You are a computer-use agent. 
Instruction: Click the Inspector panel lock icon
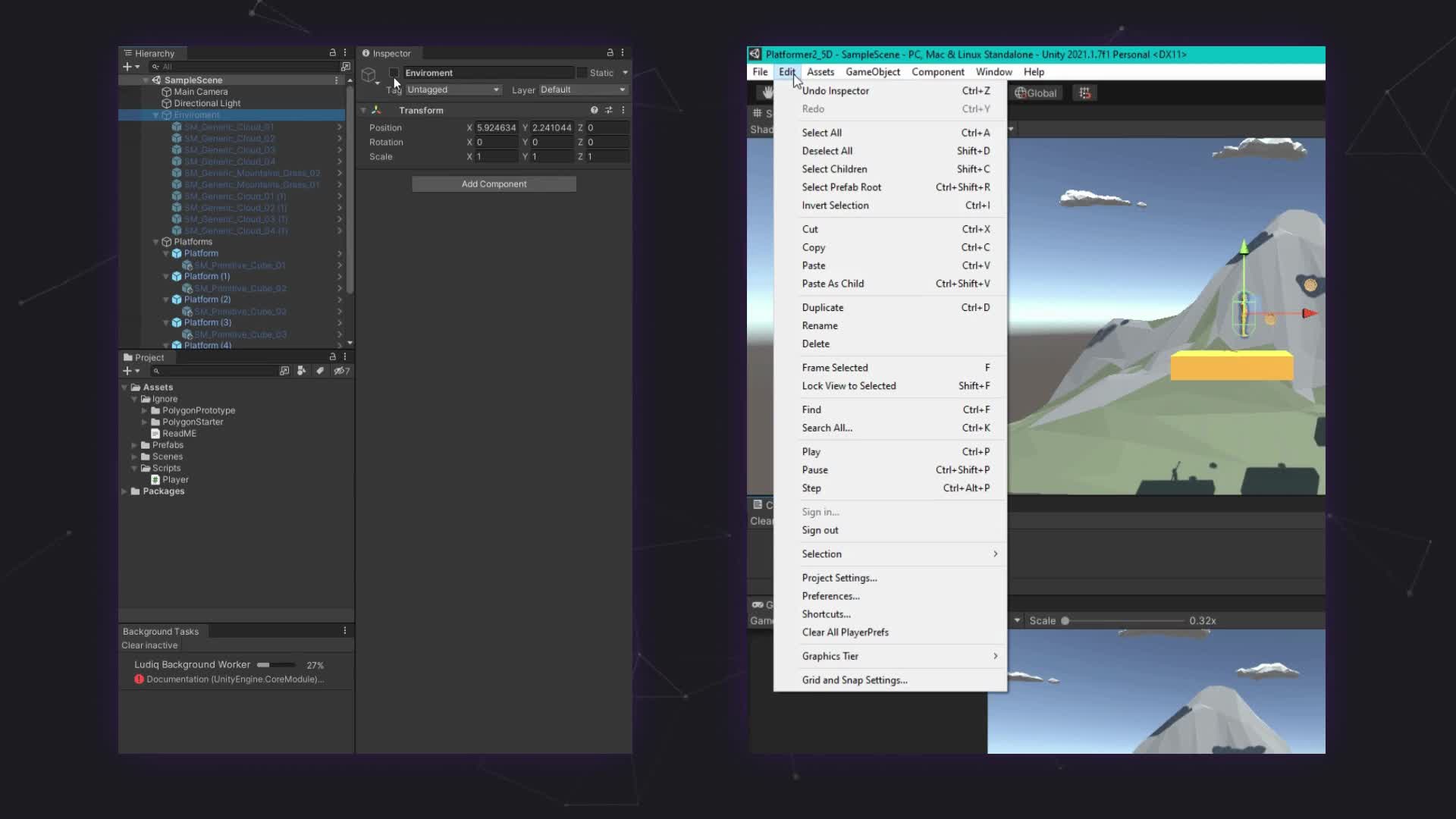[x=610, y=52]
